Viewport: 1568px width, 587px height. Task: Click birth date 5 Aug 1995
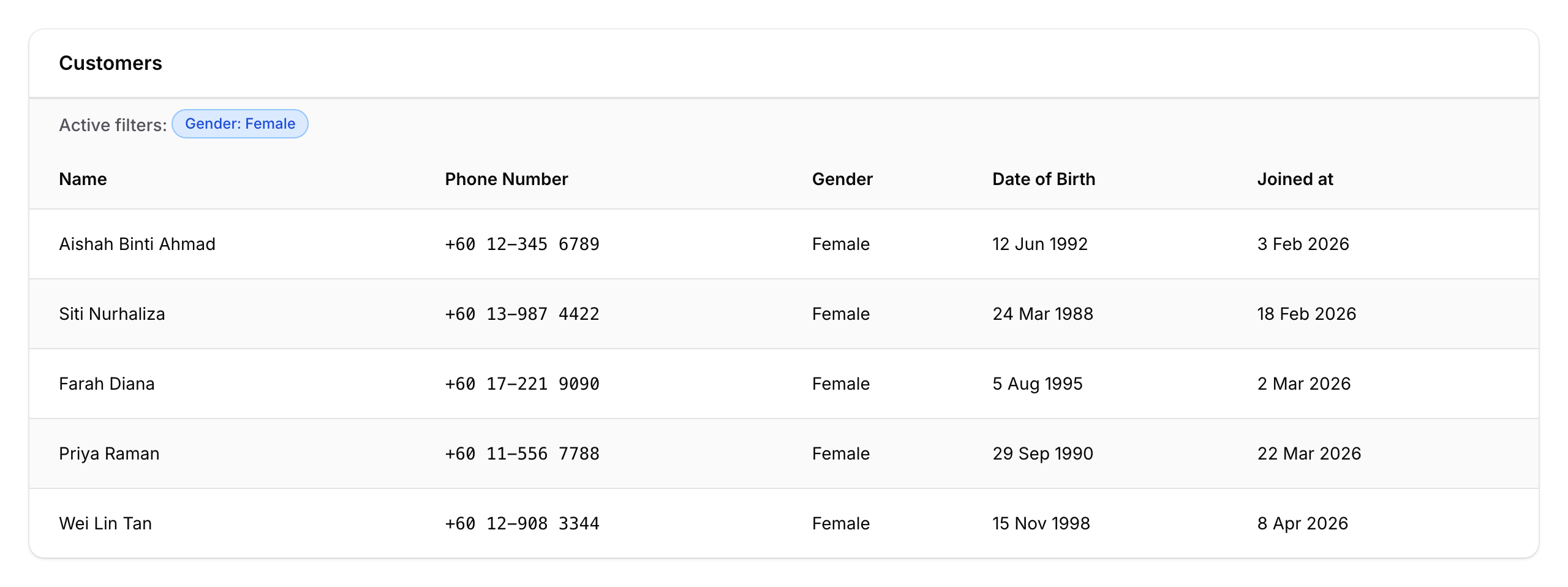pyautogui.click(x=1038, y=384)
